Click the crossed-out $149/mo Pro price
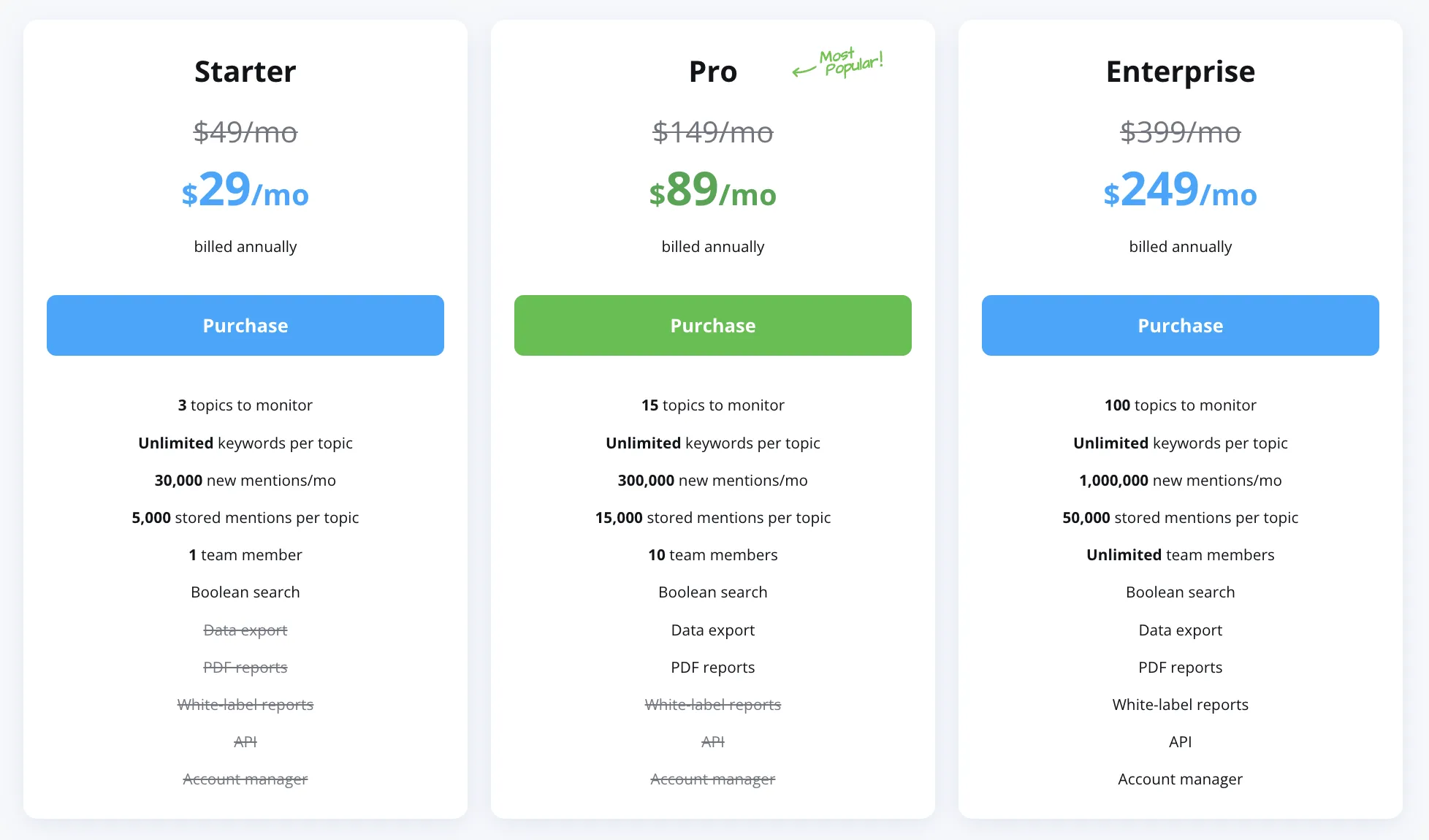 (x=712, y=132)
